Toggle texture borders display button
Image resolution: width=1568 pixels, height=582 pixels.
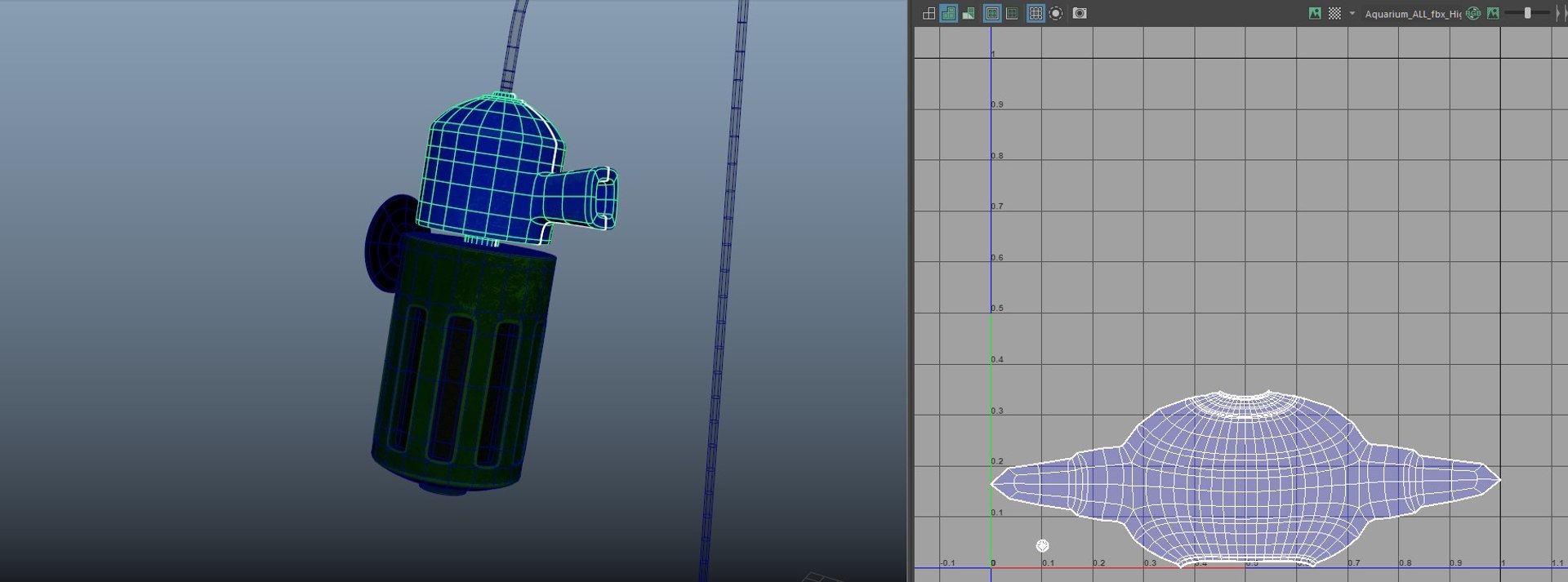[x=992, y=14]
